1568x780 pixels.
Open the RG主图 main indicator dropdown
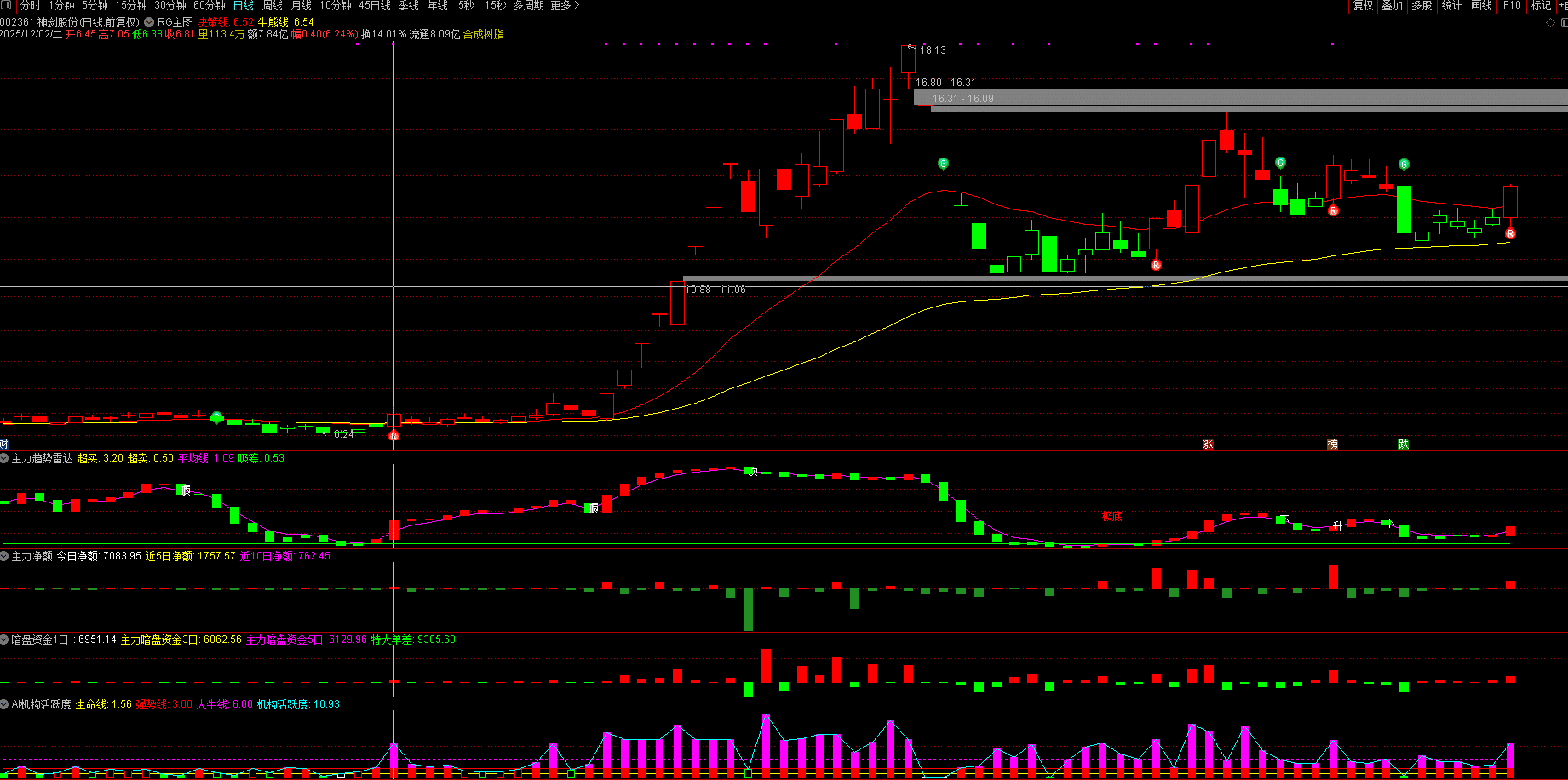(x=150, y=22)
